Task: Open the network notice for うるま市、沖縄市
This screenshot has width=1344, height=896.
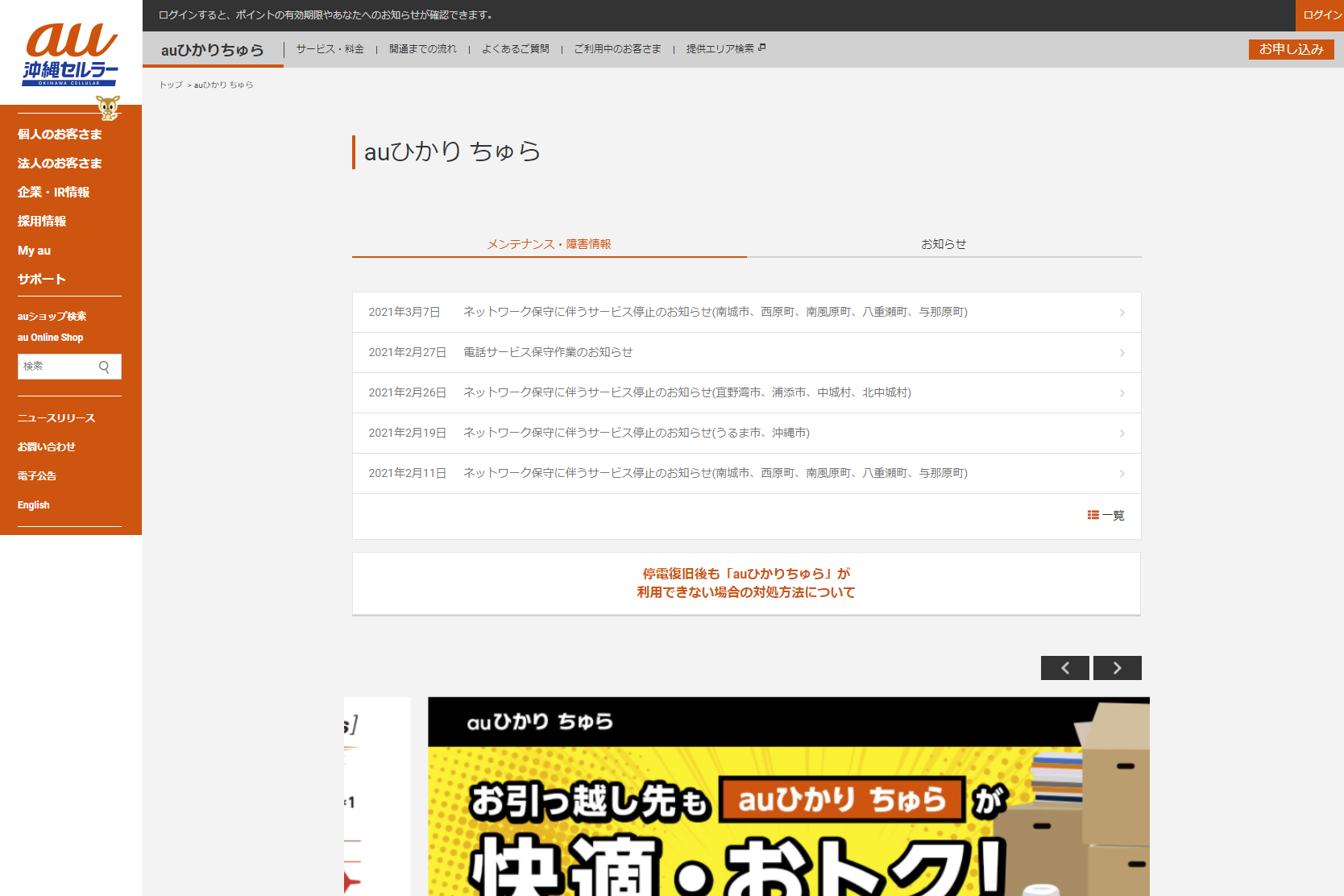Action: 637,433
